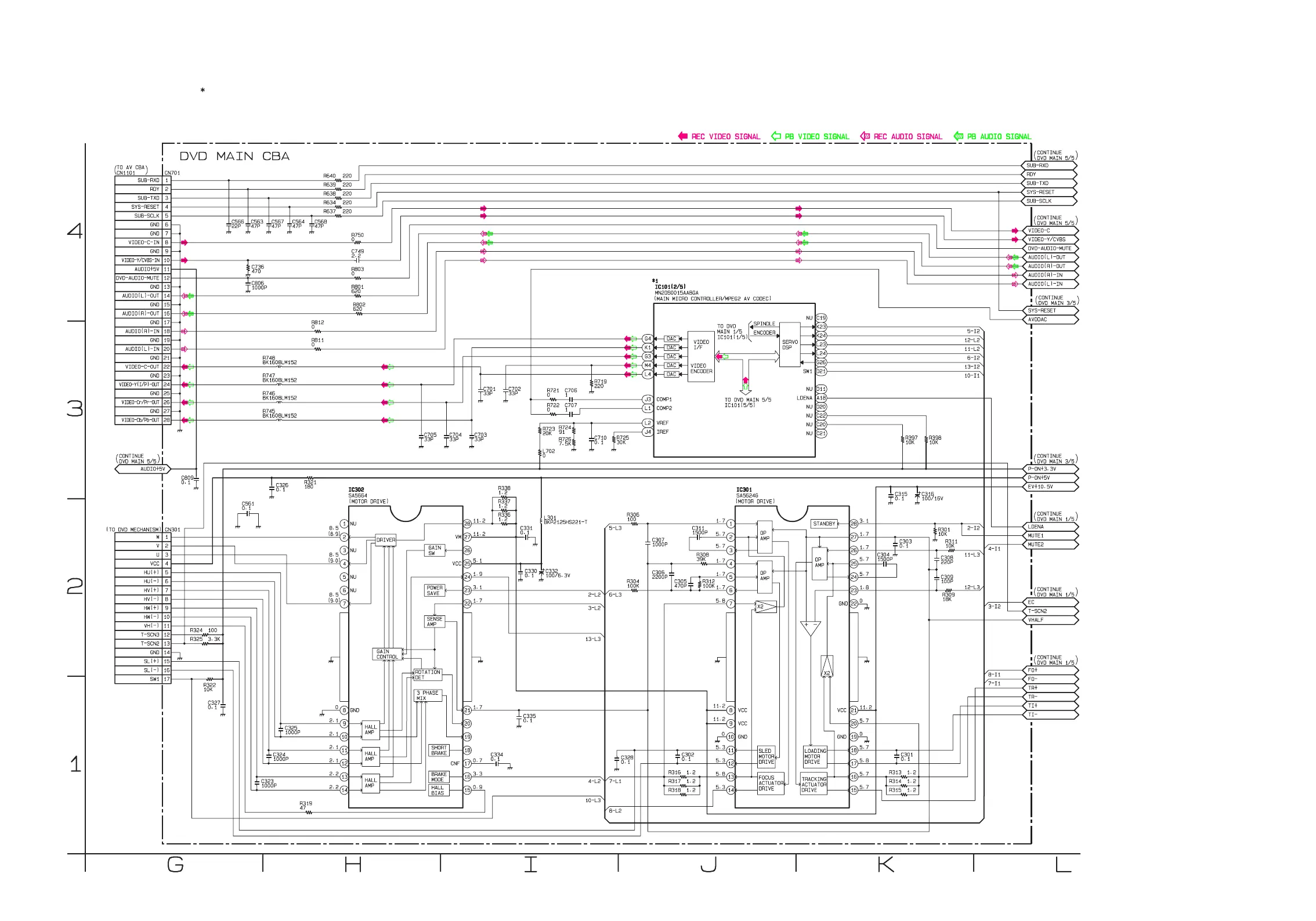The image size is (1316, 921).
Task: Click the AUDIO+5V connector tag on left edge
Action: click(x=143, y=469)
